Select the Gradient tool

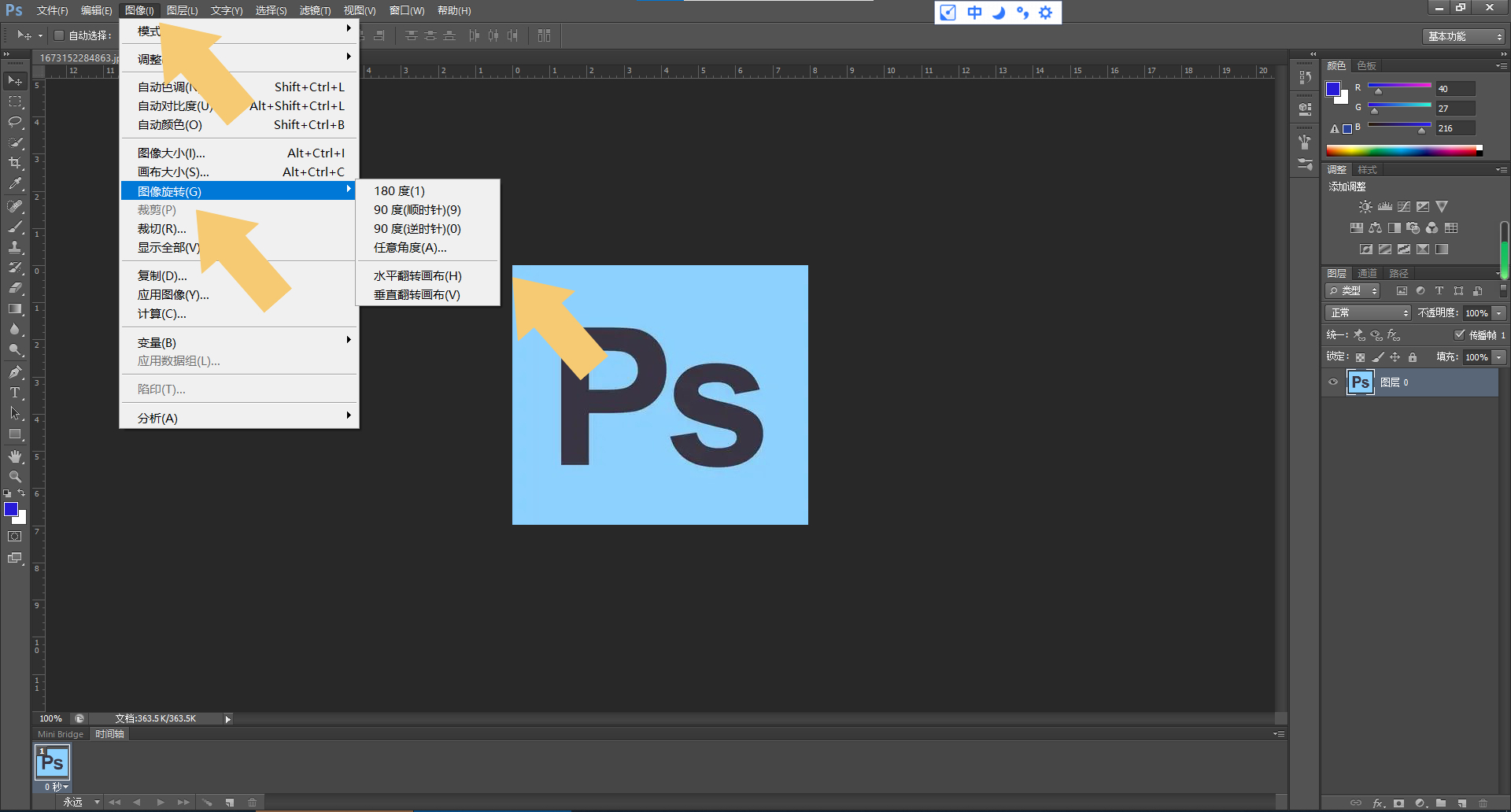(x=15, y=308)
